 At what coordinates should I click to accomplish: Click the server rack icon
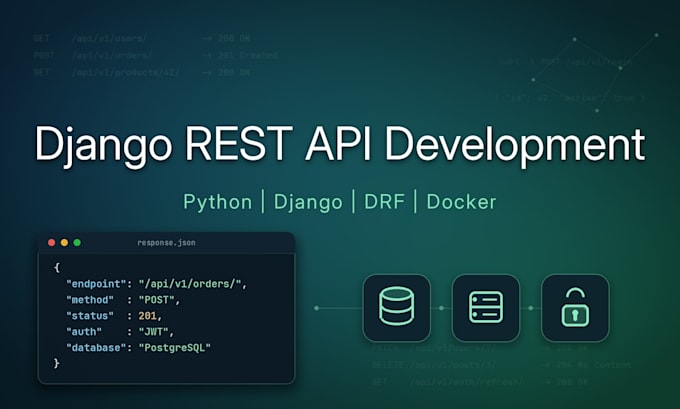(x=486, y=308)
